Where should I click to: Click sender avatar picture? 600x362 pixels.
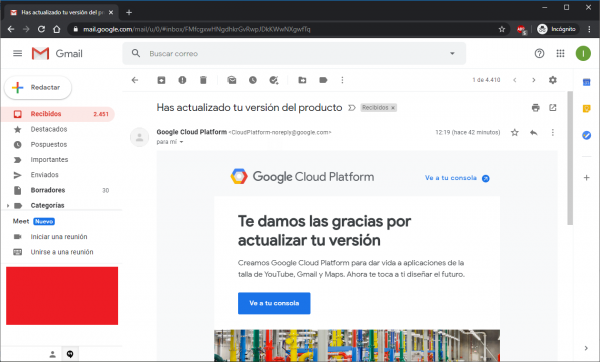[x=139, y=137]
